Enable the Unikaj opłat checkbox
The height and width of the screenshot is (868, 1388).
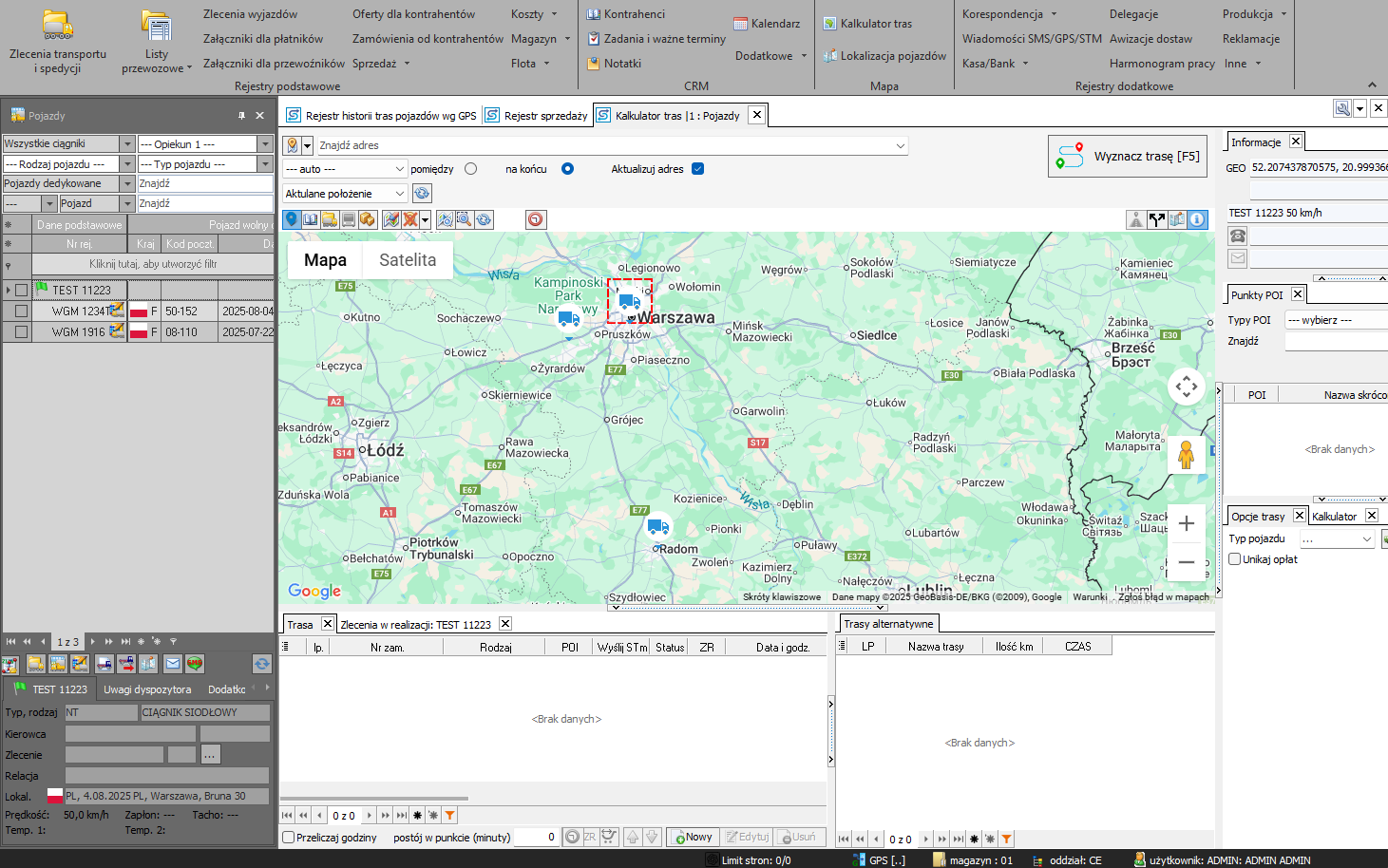point(1235,559)
